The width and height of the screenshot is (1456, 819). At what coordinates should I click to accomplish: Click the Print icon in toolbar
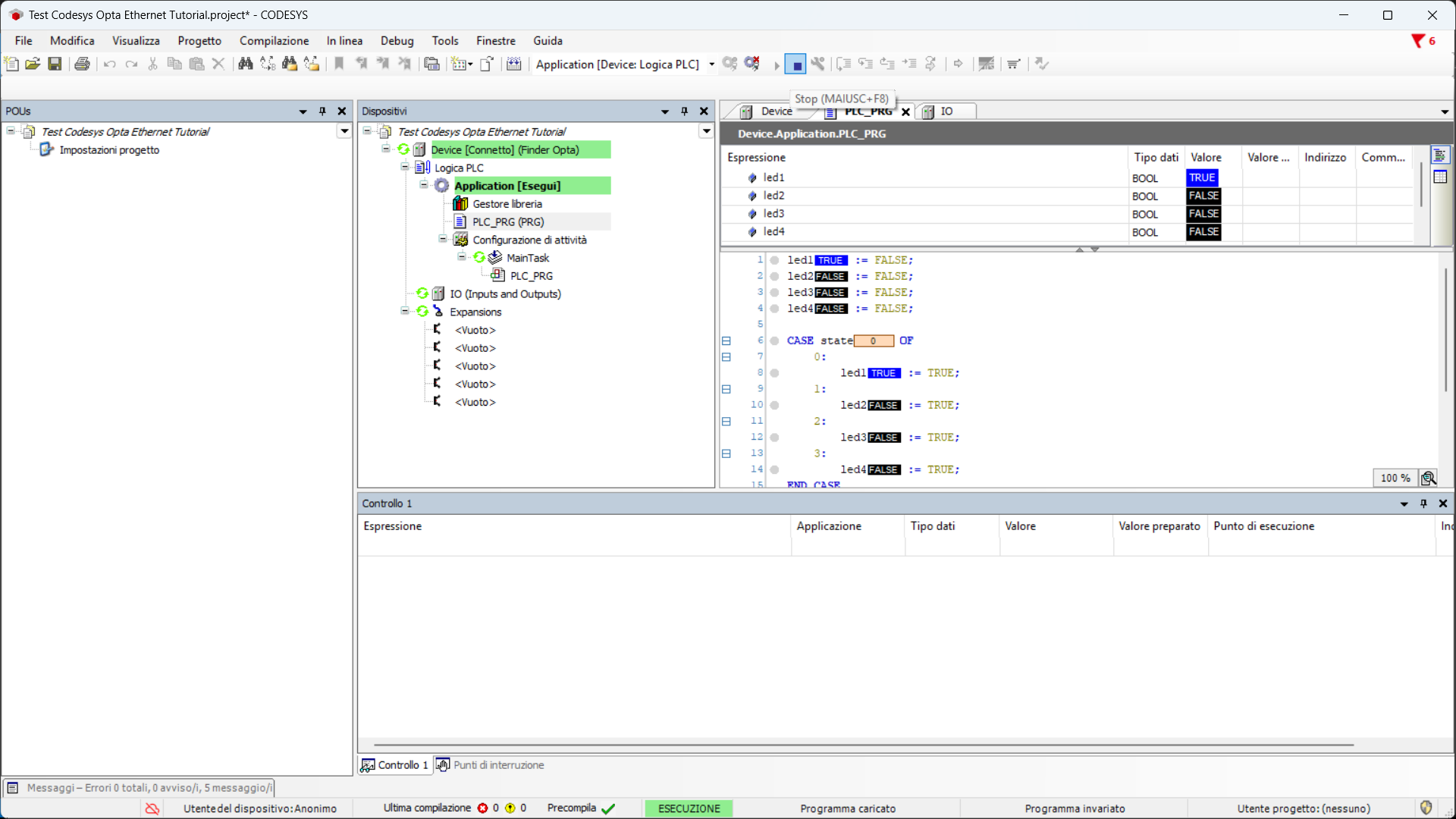tap(82, 64)
